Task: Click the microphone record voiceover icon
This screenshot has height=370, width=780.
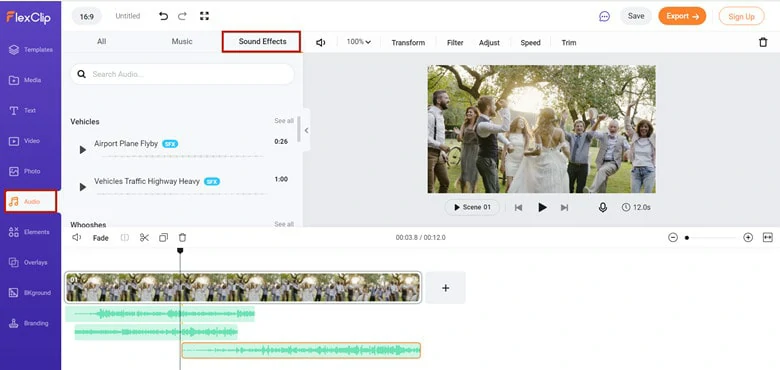Action: click(x=602, y=207)
